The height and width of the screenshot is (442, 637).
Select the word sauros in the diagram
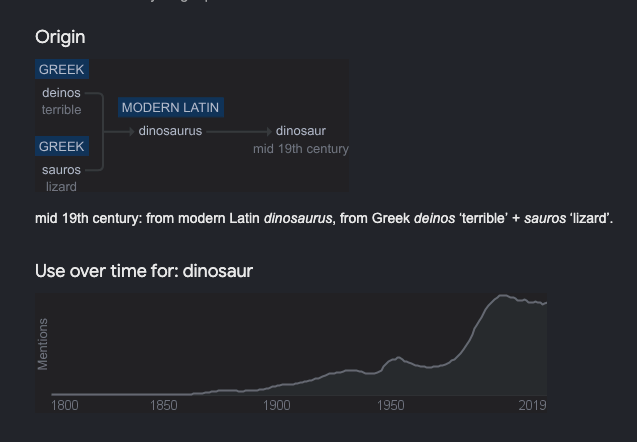61,170
